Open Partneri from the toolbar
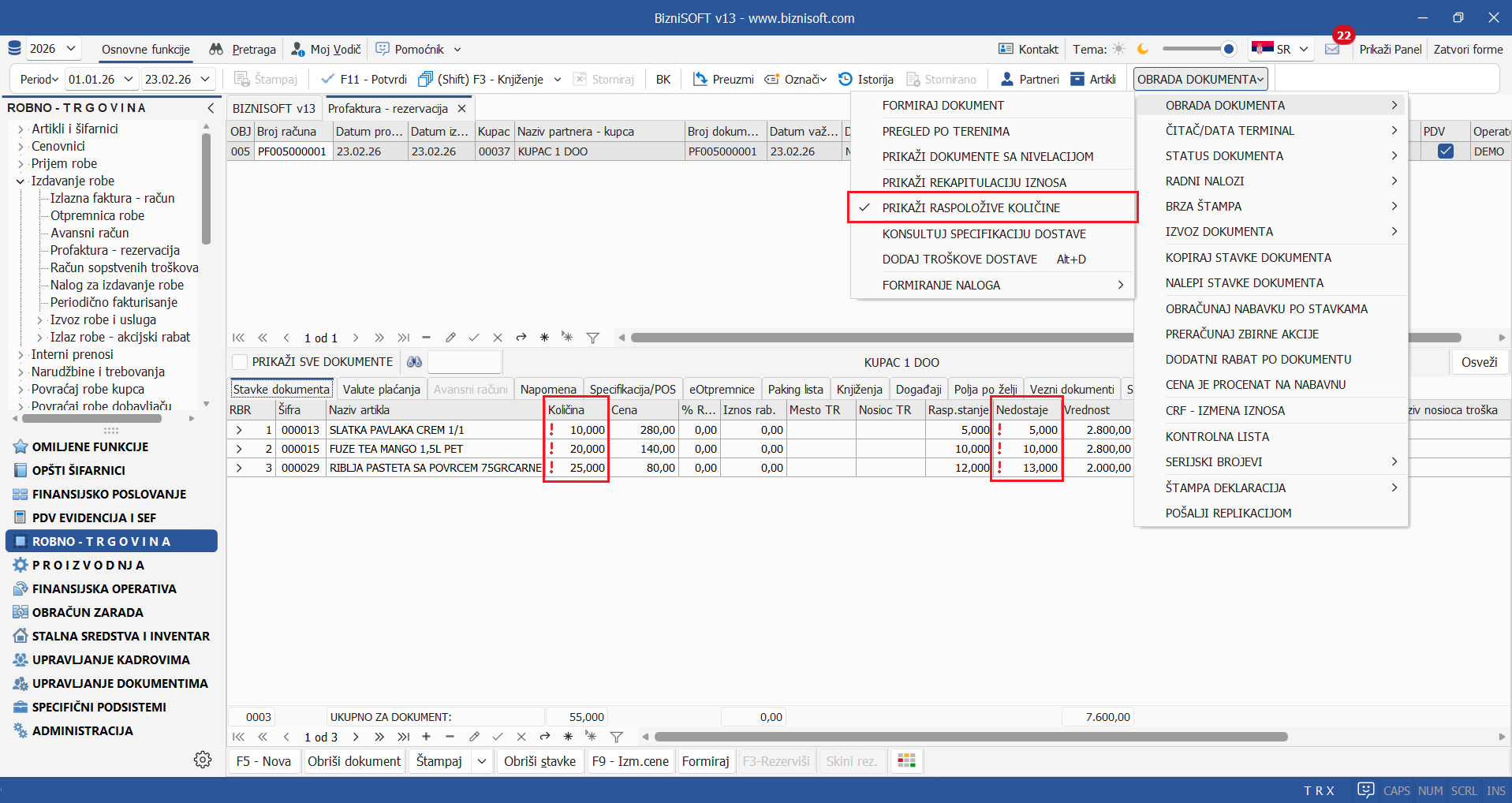The width and height of the screenshot is (1512, 803). tap(1030, 79)
